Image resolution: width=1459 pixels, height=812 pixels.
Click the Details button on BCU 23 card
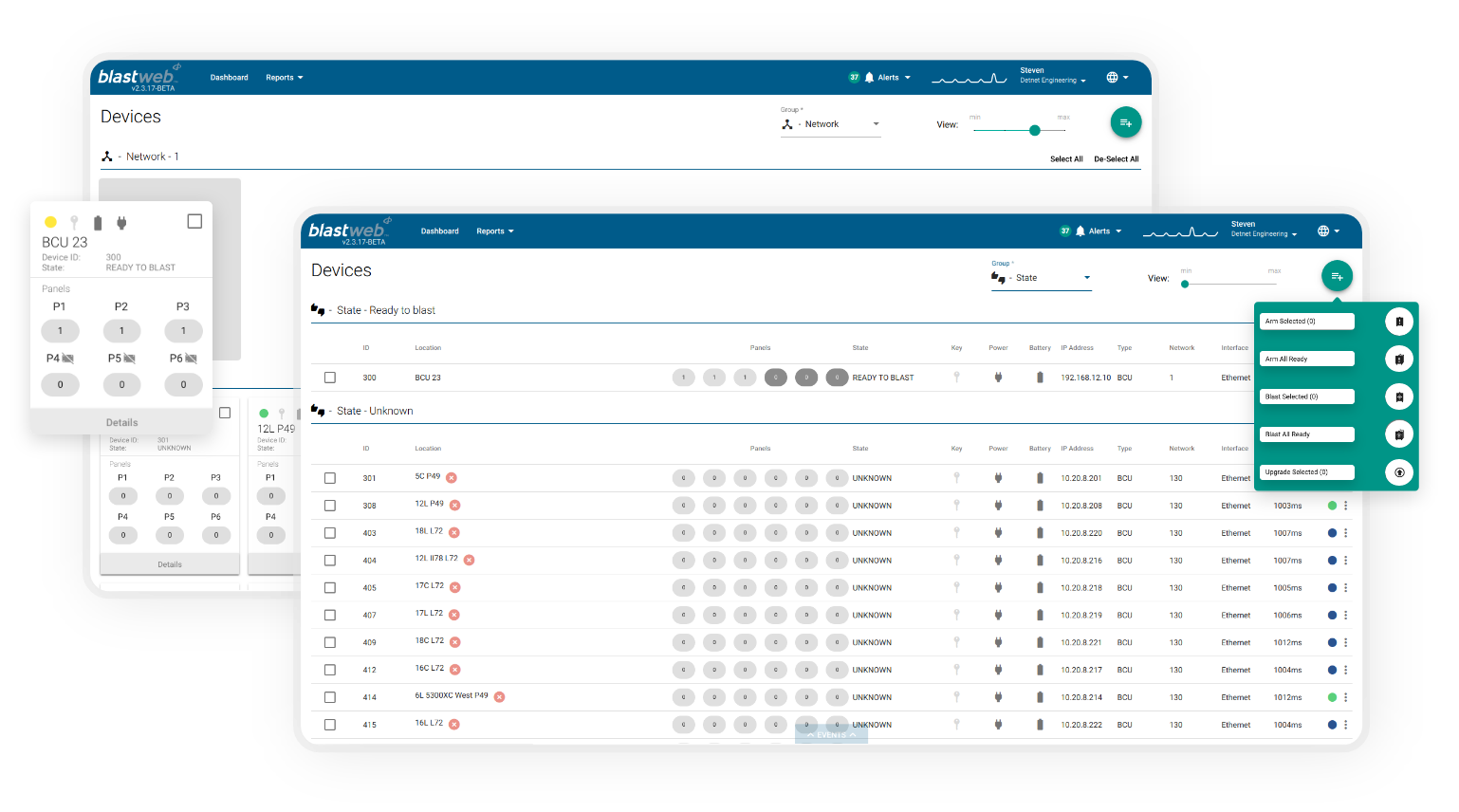(121, 422)
